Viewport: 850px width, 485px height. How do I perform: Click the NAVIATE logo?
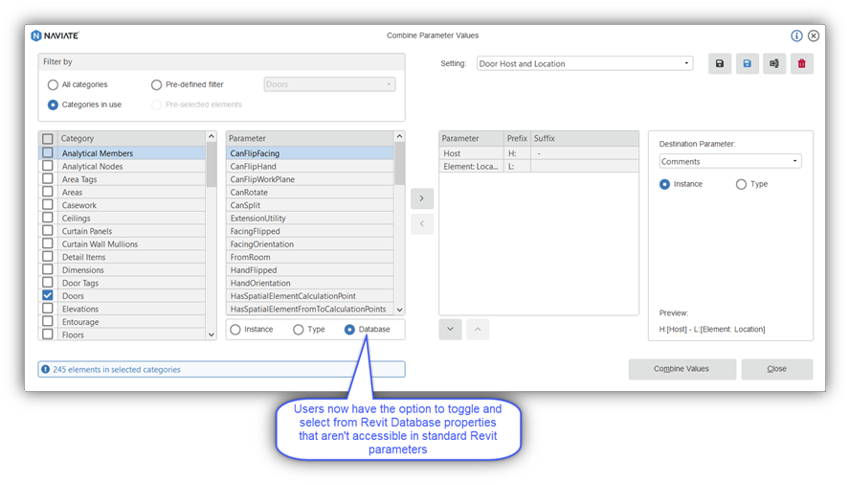click(x=55, y=36)
